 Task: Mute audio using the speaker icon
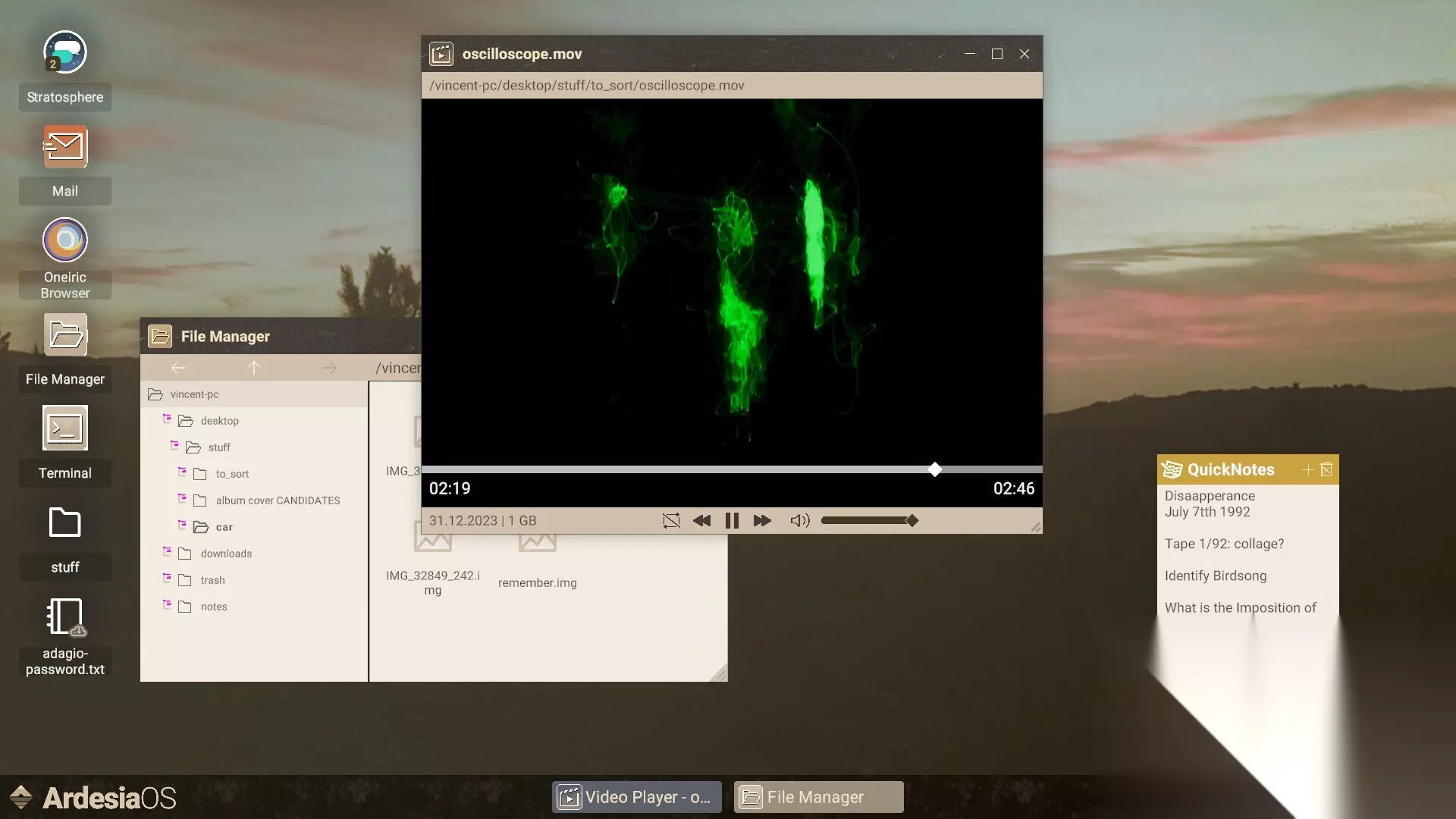(x=800, y=521)
